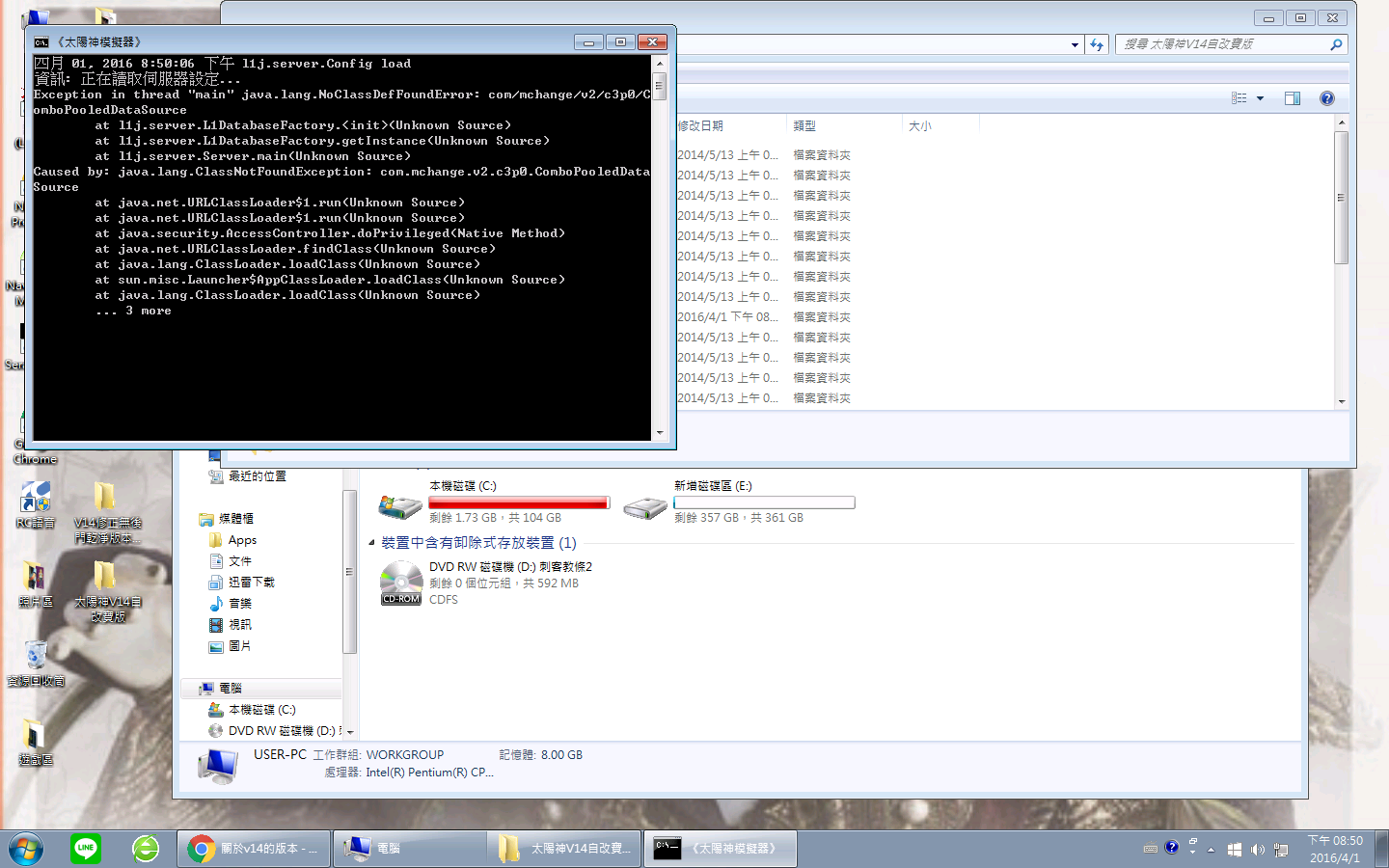Click C: drive red usage bar
Viewport: 1389px width, 868px height.
coord(519,502)
